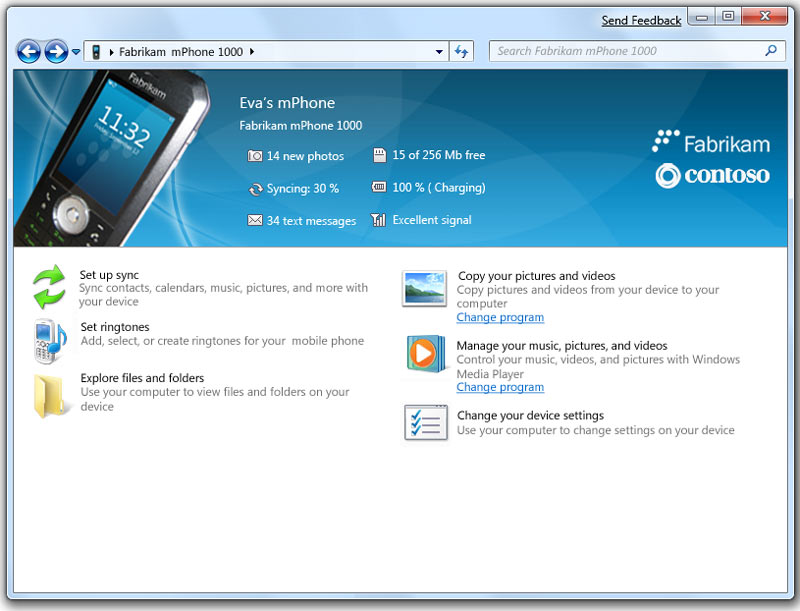This screenshot has height=611, width=800.
Task: Expand the arrow before Fabrikam mPhone 1000
Action: point(111,52)
